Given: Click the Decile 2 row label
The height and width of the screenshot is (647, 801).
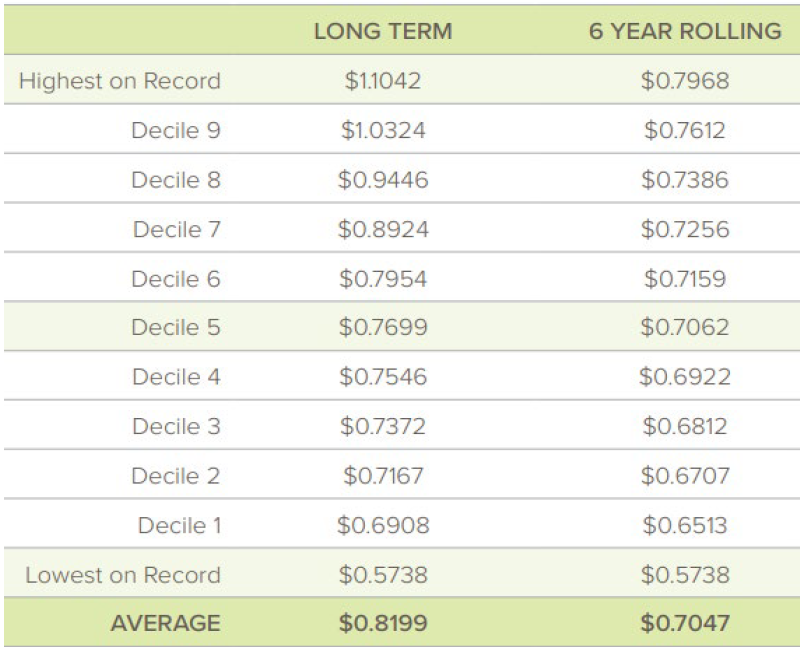Looking at the screenshot, I should point(176,476).
